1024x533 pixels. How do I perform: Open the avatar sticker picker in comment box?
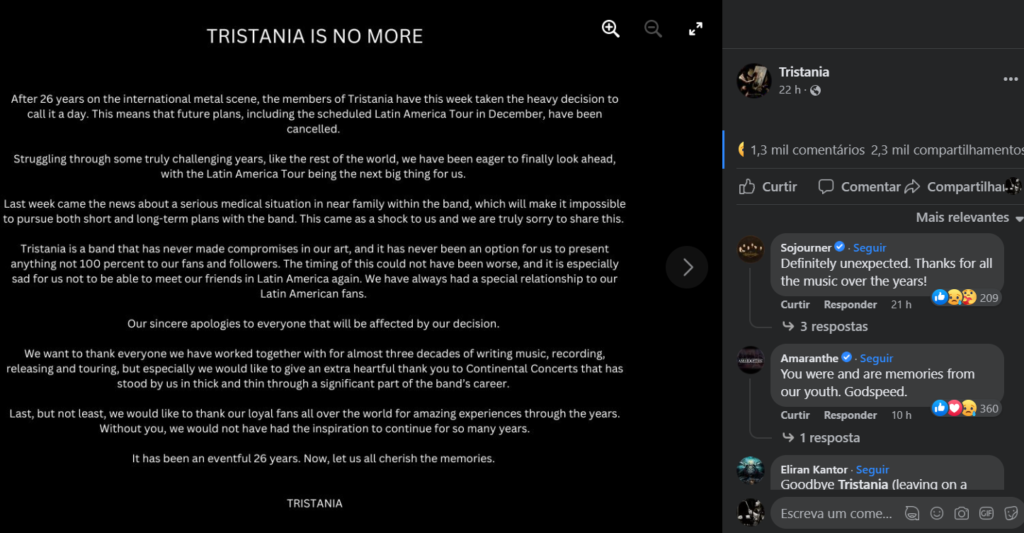[x=911, y=513]
